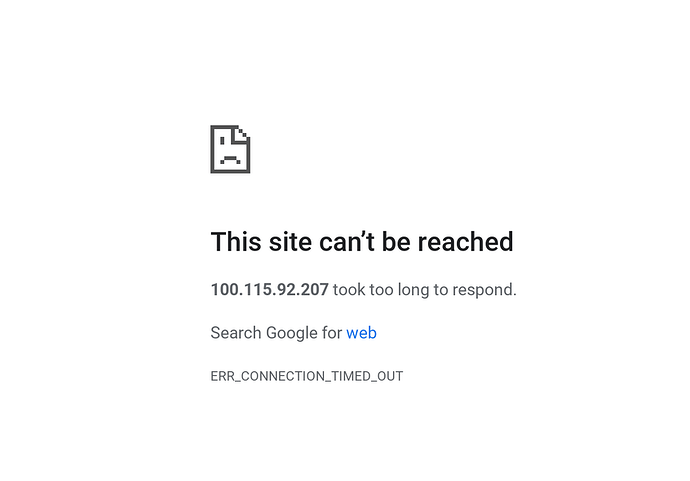Click the frowning mouth on error icon
690x481 pixels.
[x=230, y=159]
